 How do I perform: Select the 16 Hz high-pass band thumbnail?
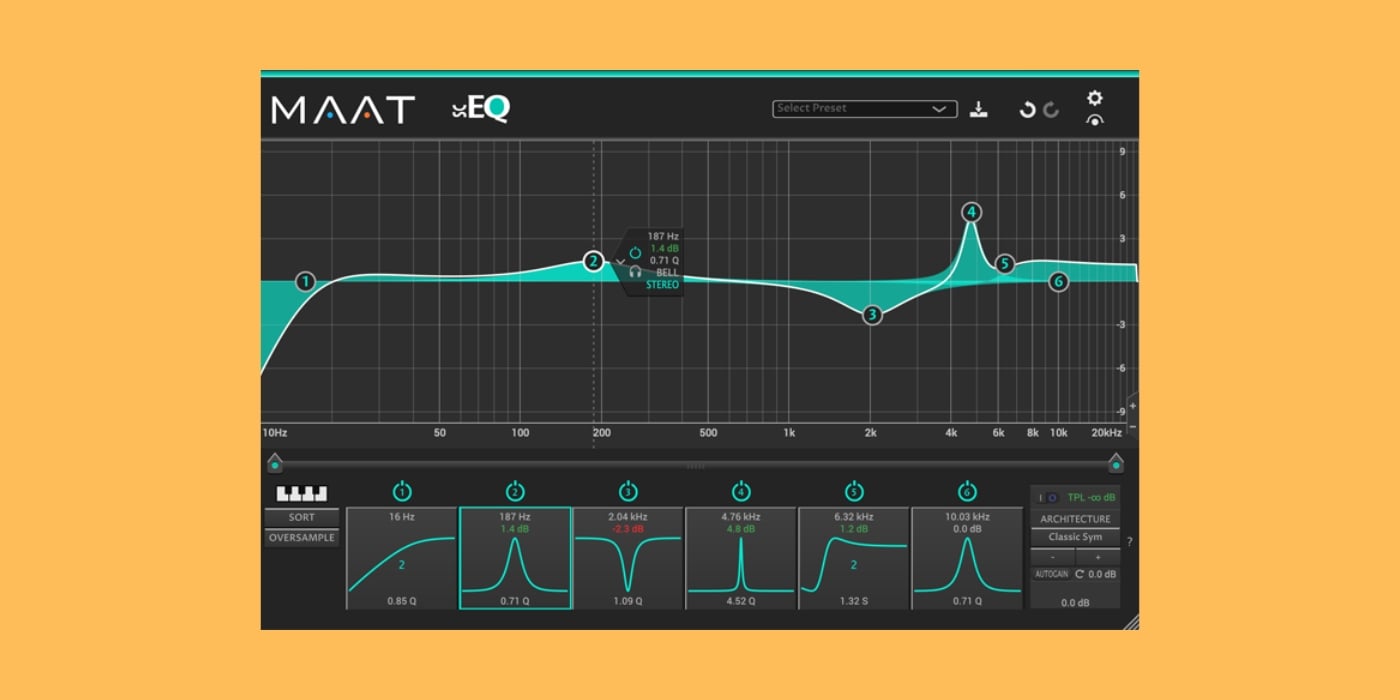pyautogui.click(x=402, y=558)
